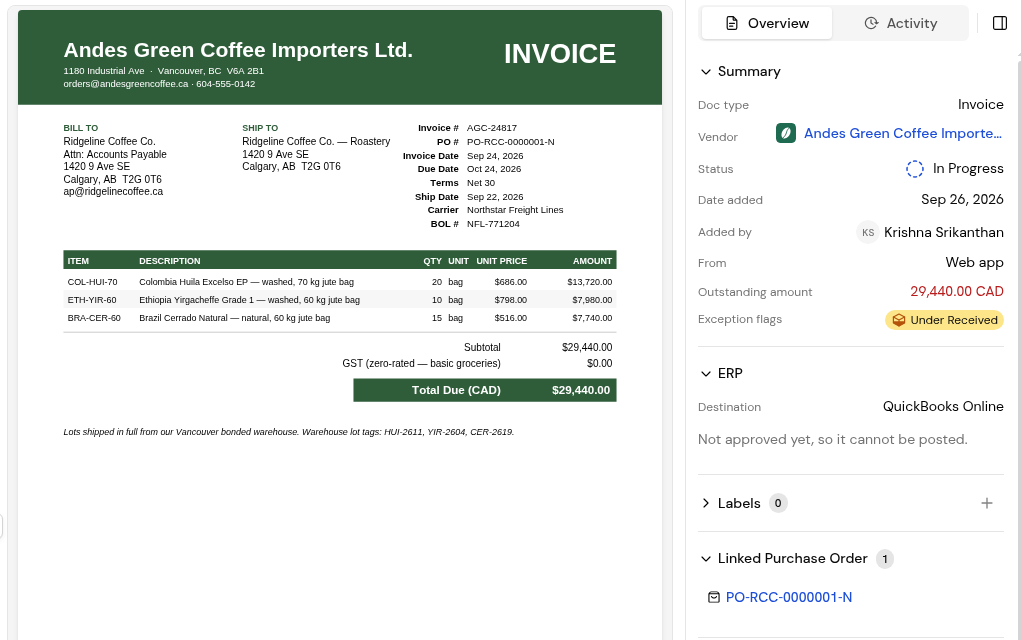
Task: Open linked purchase order PO-RCC-0000001-N
Action: pyautogui.click(x=789, y=598)
